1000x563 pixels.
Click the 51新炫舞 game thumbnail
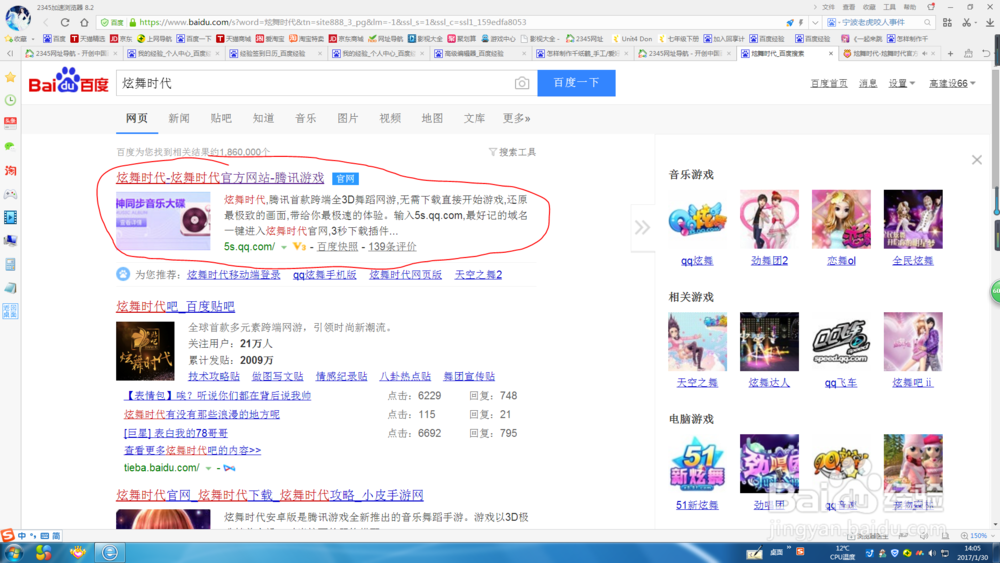click(697, 464)
